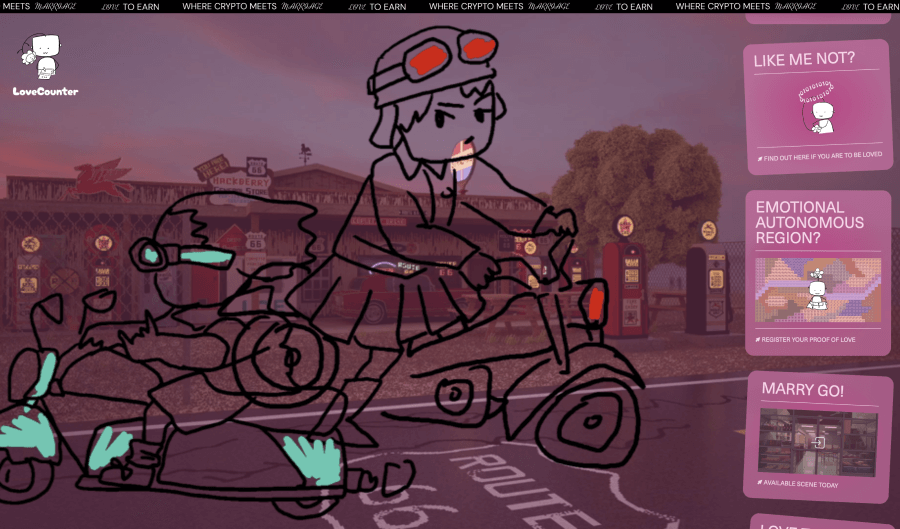This screenshot has height=529, width=900.
Task: Click arrow icon beside 'Find out here'
Action: (760, 159)
